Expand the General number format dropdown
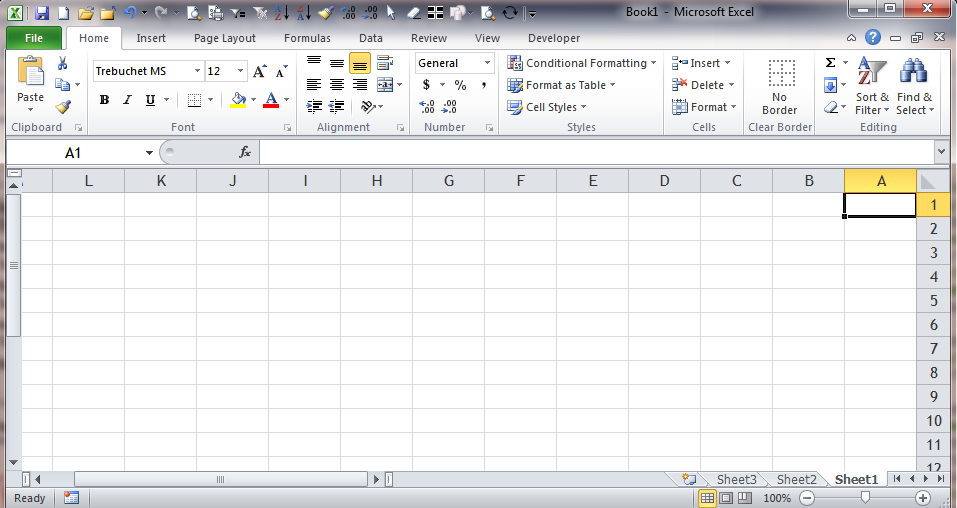The width and height of the screenshot is (957, 508). pos(488,63)
